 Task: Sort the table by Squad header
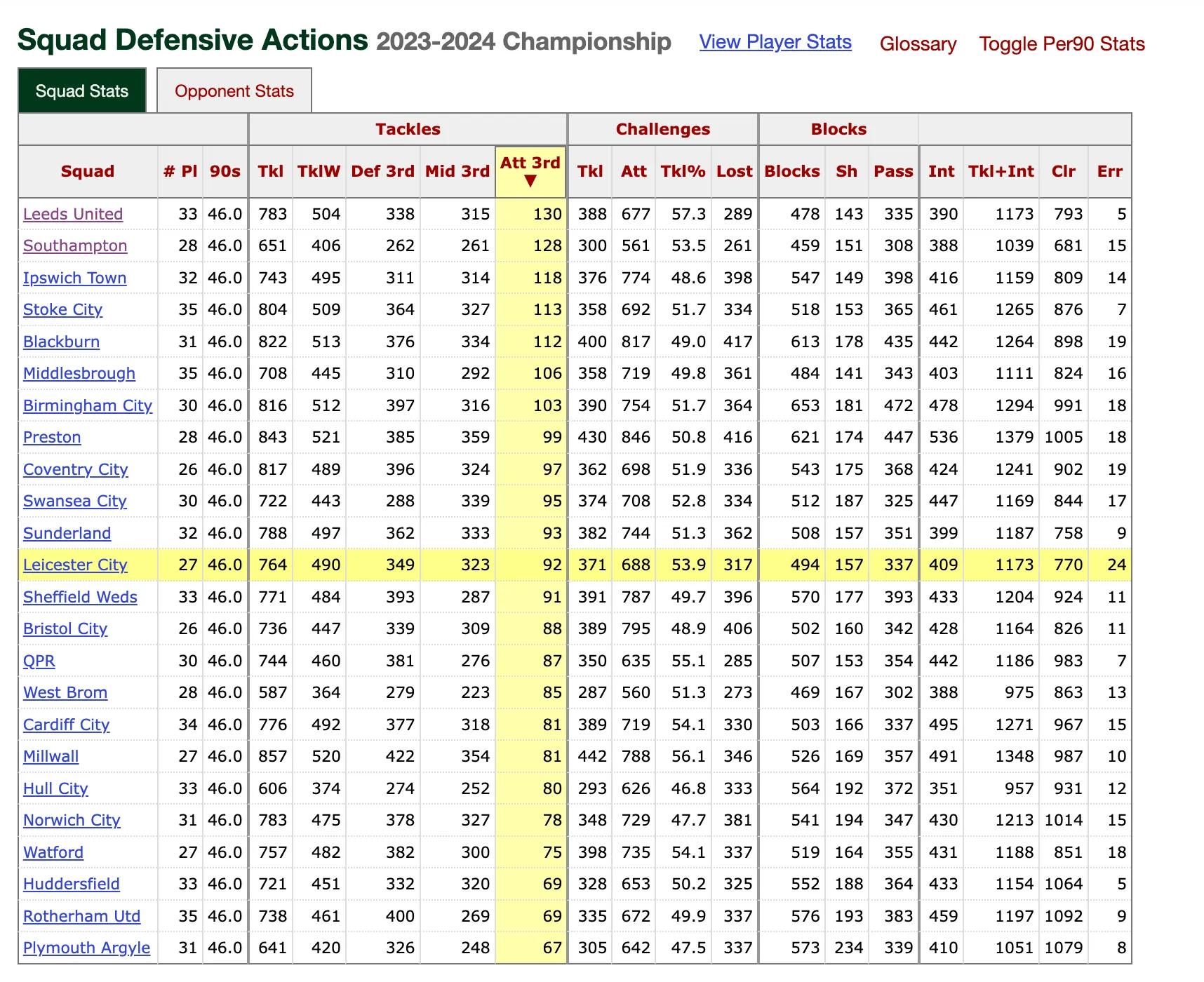pos(88,171)
